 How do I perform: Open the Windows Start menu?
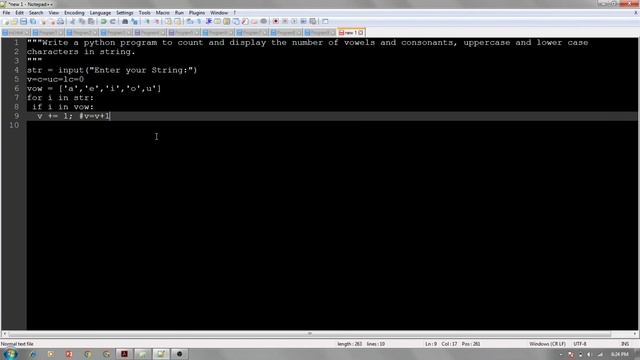[10, 354]
